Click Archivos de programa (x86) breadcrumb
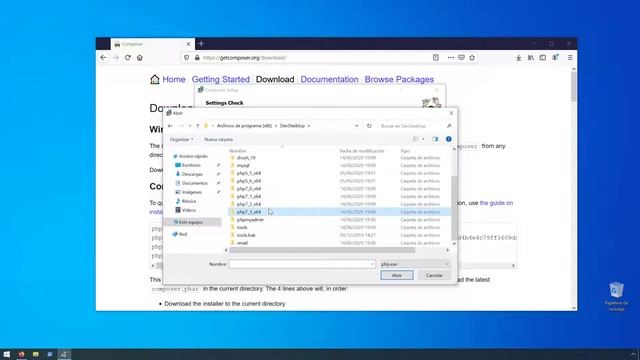Image resolution: width=640 pixels, height=360 pixels. pos(244,126)
